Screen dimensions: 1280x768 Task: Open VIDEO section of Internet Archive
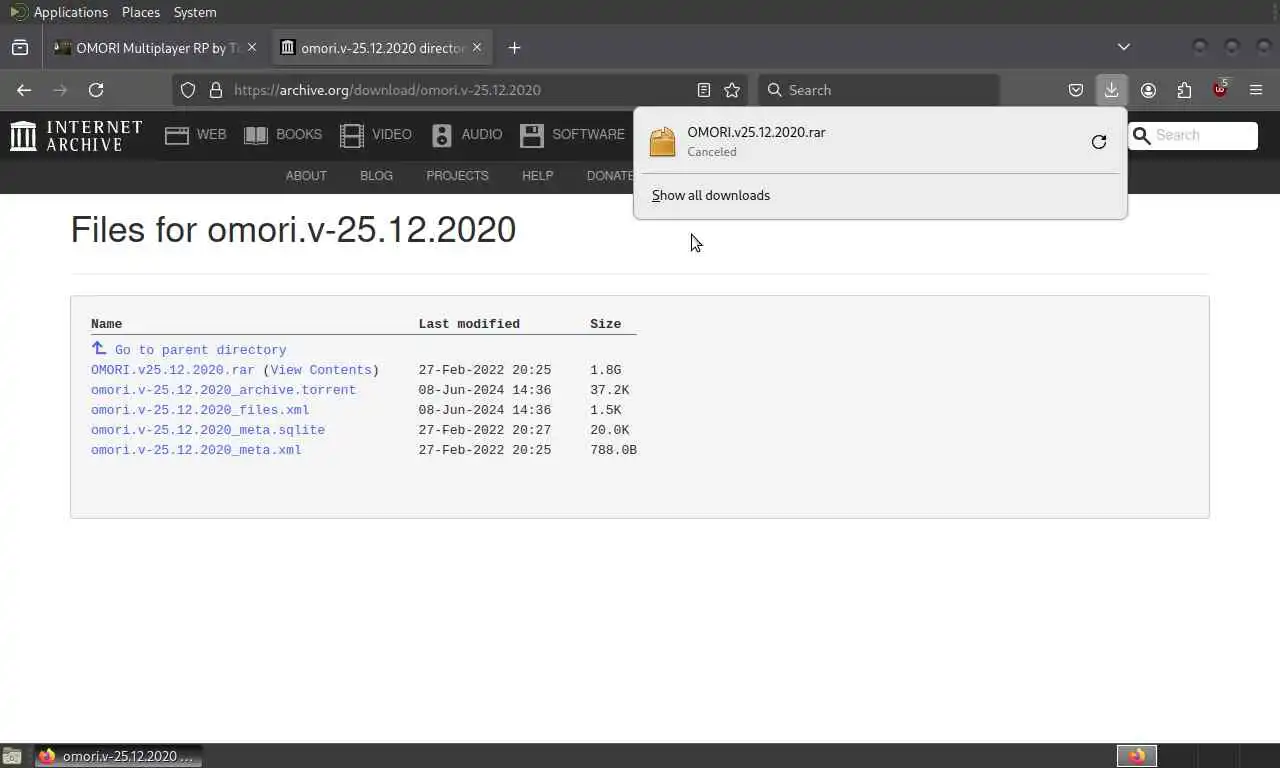tap(376, 134)
